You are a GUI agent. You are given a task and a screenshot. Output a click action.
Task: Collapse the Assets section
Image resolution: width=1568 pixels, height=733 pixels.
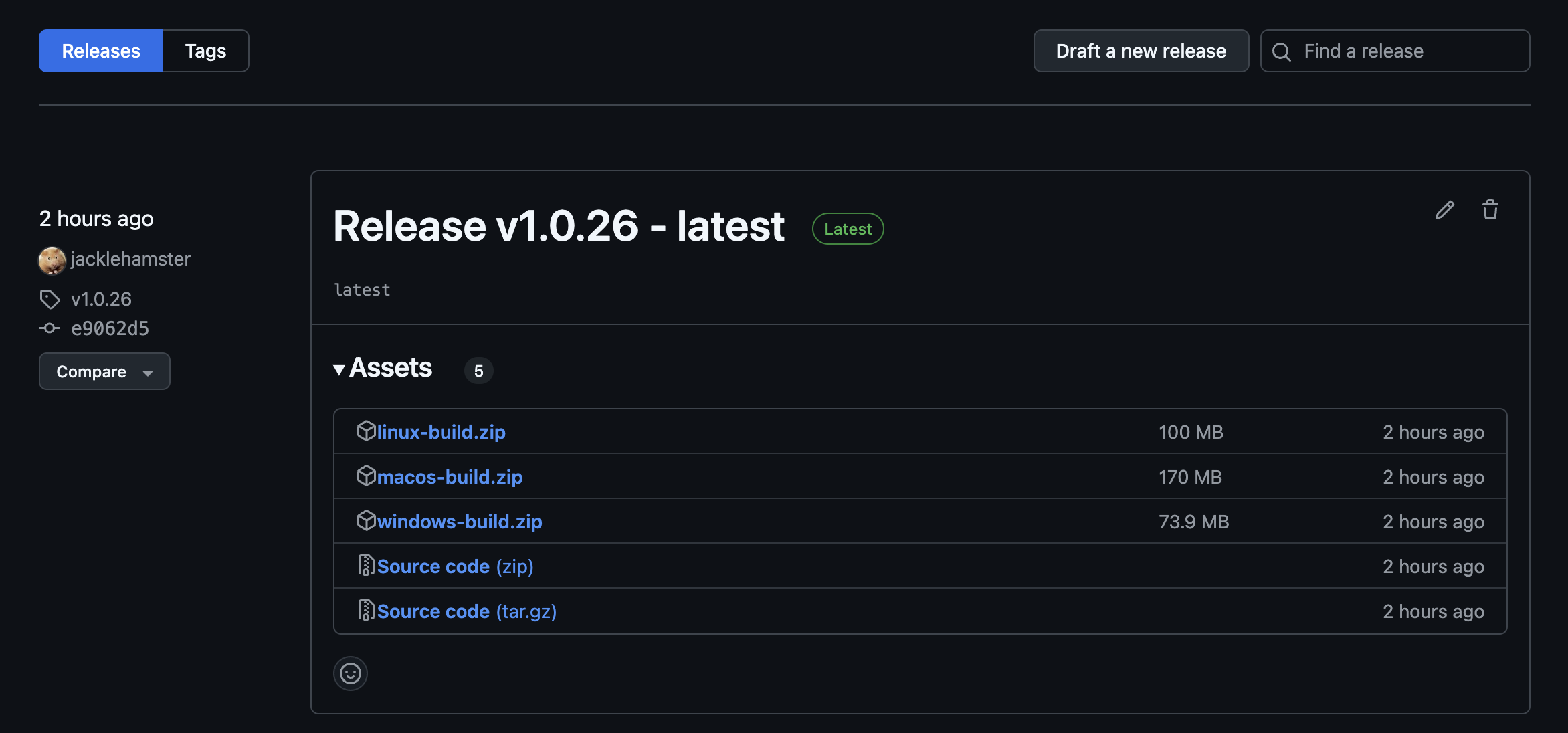pos(383,368)
